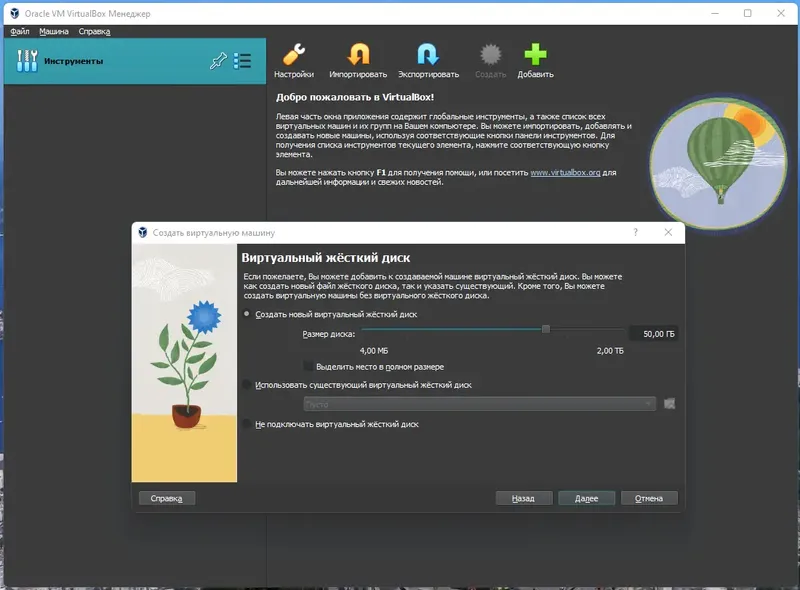Click the Назад button
Screen dimensions: 800x590
coord(523,499)
